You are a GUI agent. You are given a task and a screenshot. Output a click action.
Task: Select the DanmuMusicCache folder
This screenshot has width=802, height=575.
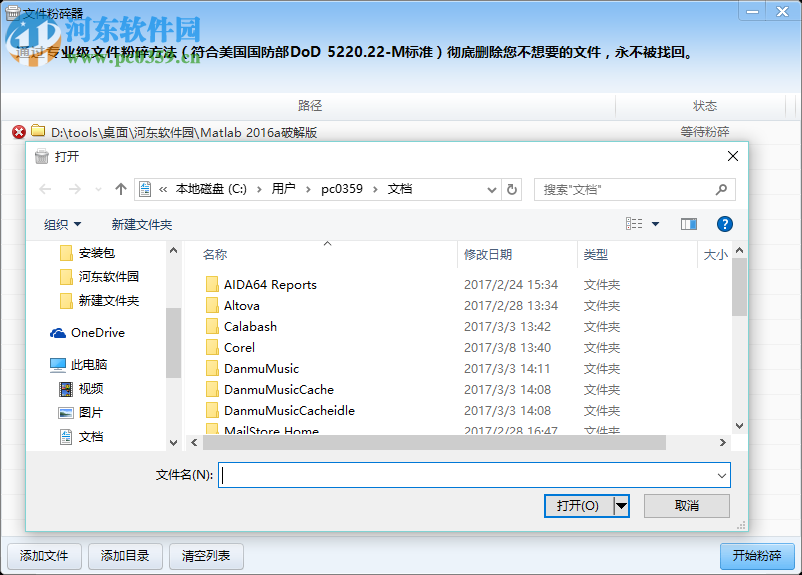click(x=279, y=389)
